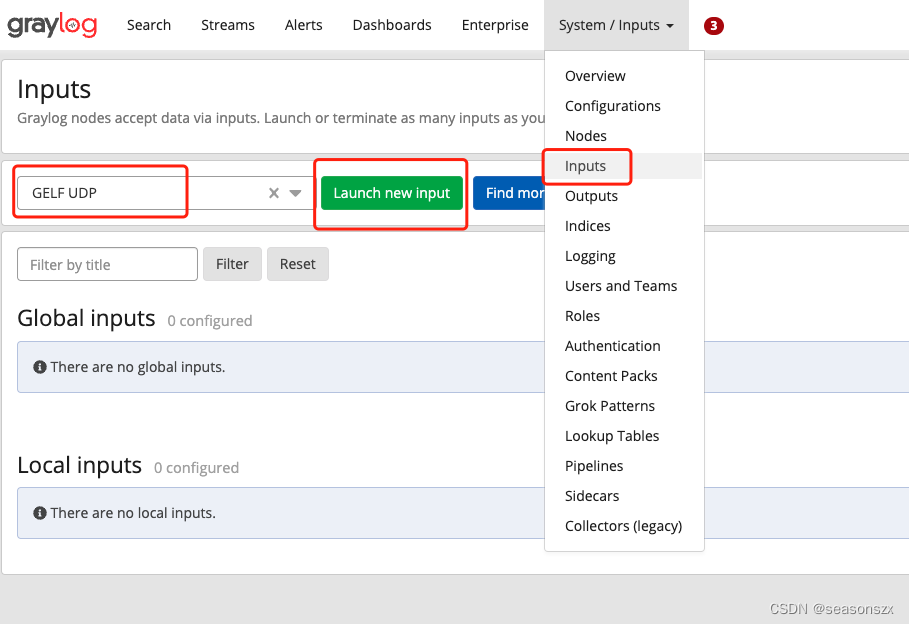The height and width of the screenshot is (624, 909).
Task: Open the Enterprise page
Action: pyautogui.click(x=495, y=25)
